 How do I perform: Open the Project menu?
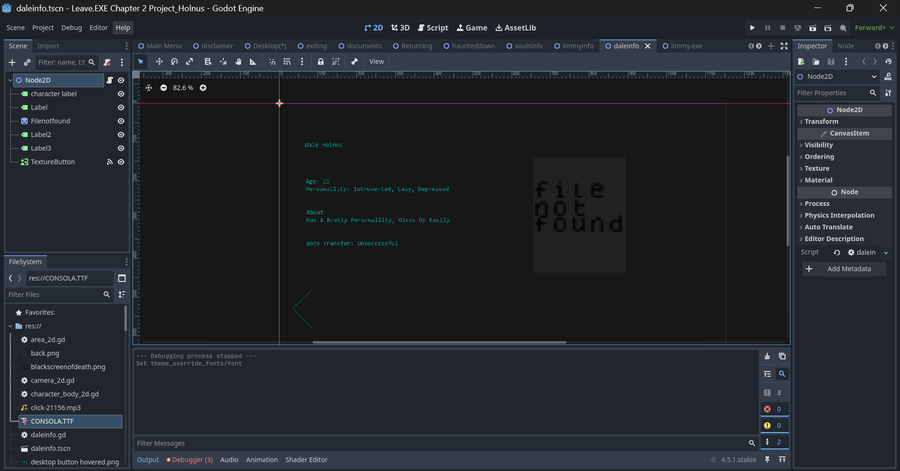[43, 28]
